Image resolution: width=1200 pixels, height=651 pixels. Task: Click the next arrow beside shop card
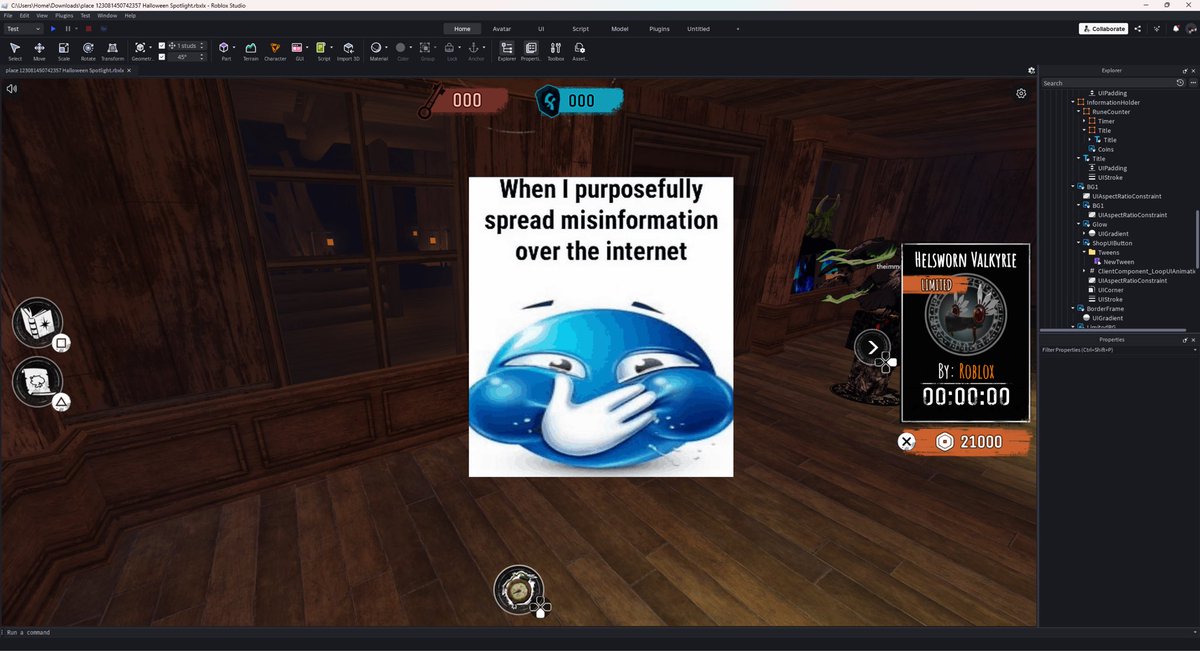click(x=872, y=347)
